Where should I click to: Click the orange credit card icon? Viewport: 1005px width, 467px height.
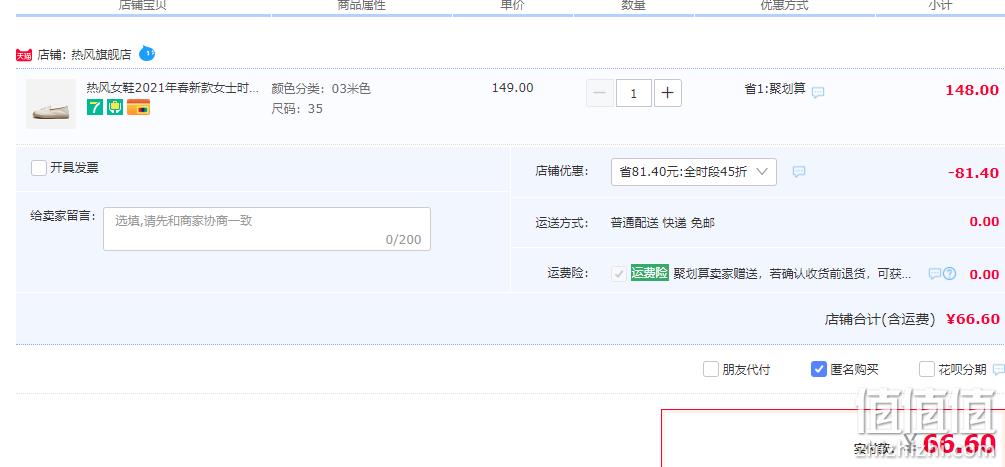click(x=138, y=107)
